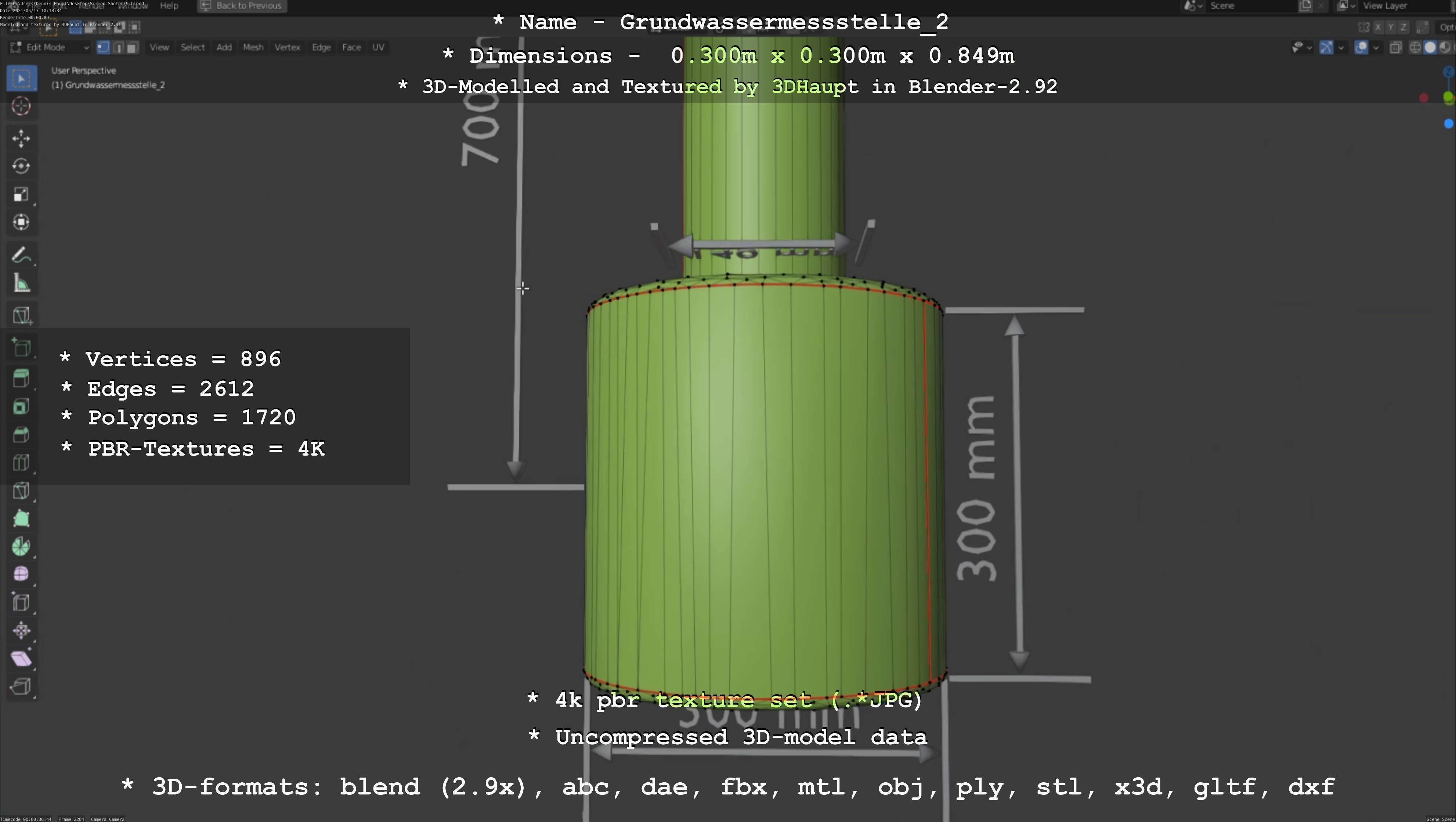Choose the Inset Faces tool
This screenshot has width=1456, height=822.
coord(21,407)
